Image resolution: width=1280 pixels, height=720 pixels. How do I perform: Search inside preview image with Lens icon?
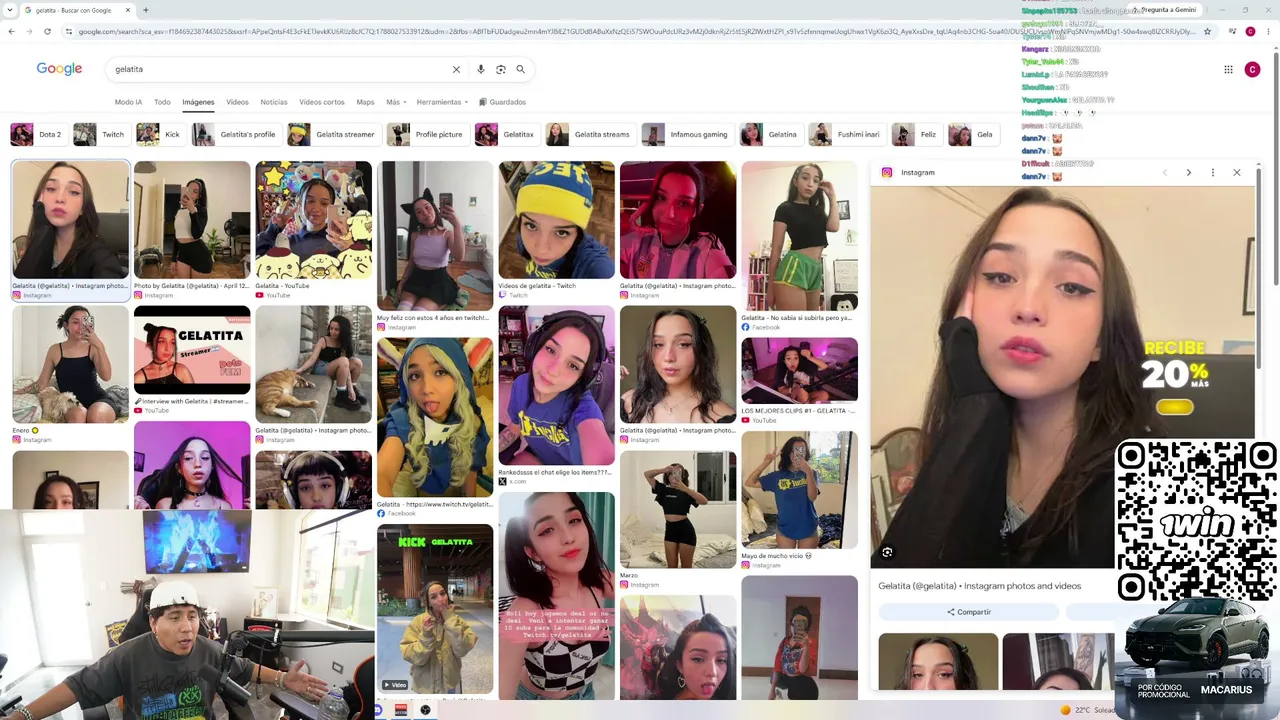pos(887,552)
